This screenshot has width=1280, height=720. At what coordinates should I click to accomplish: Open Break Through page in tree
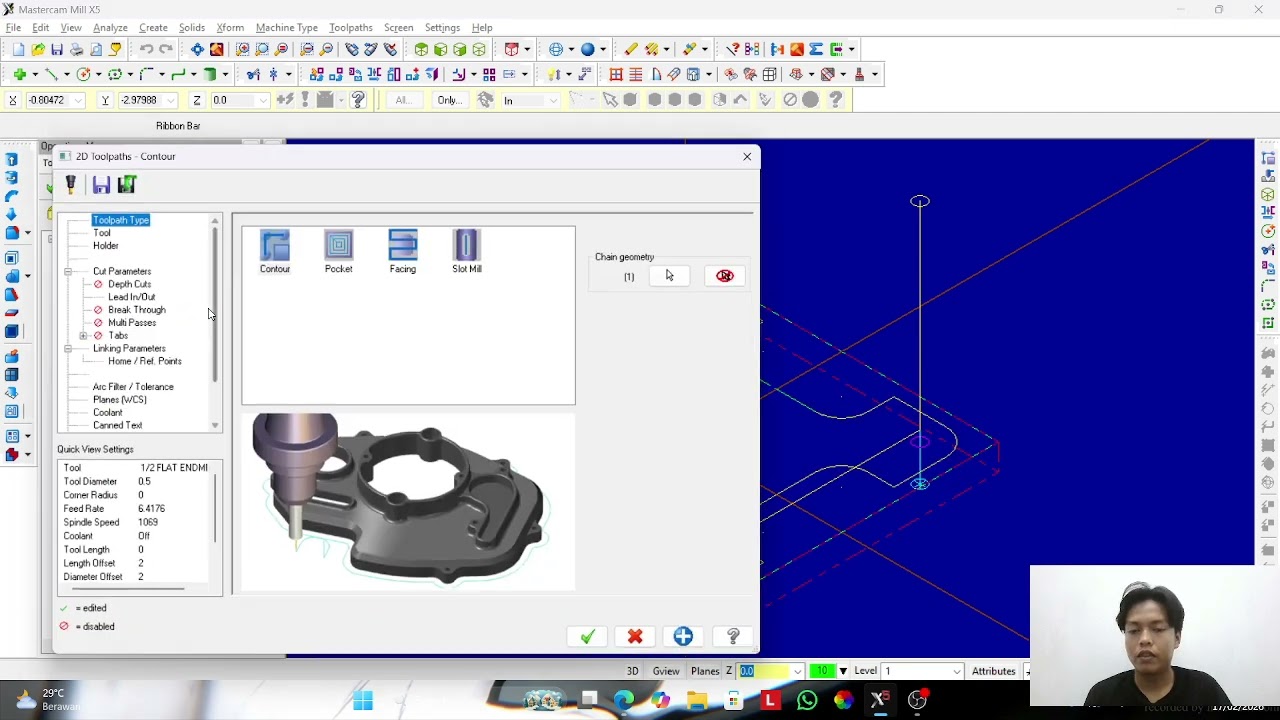[136, 310]
